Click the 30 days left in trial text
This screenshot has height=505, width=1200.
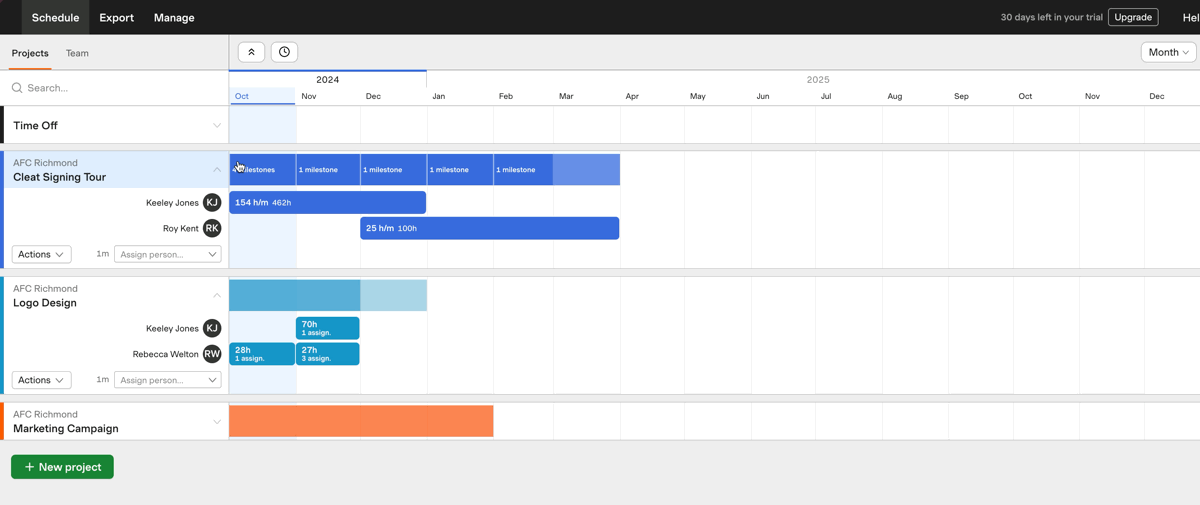tap(1051, 17)
